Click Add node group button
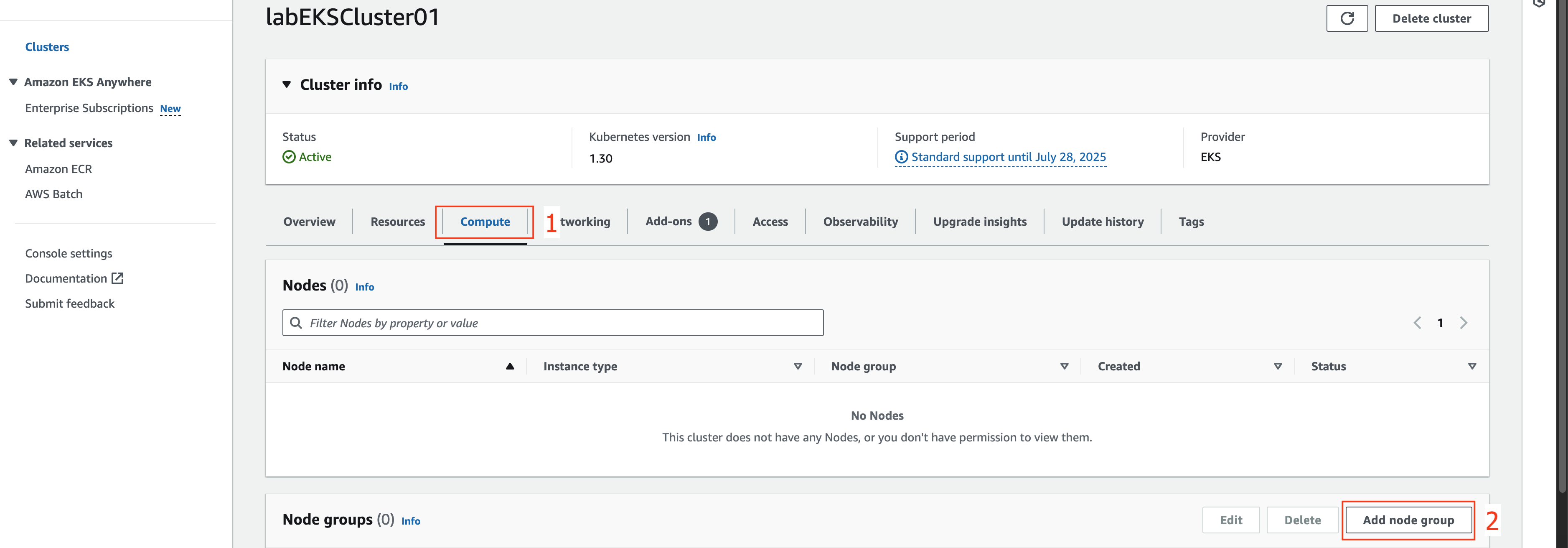This screenshot has width=1568, height=548. click(1408, 520)
